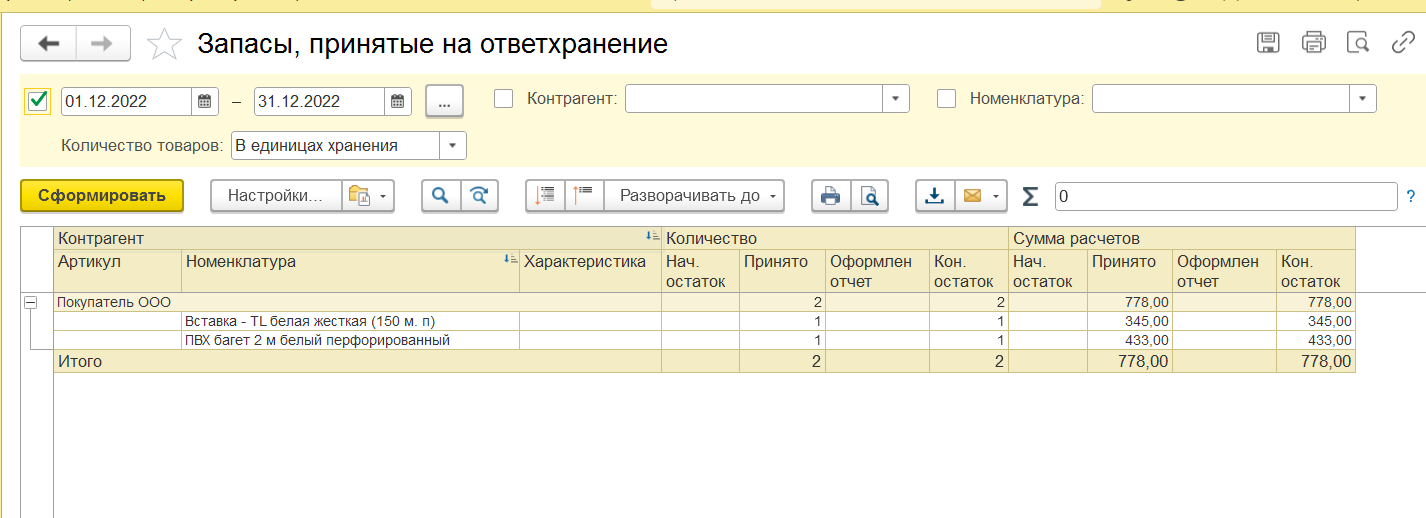
Task: Enable the Контрагент filter checkbox
Action: point(504,99)
